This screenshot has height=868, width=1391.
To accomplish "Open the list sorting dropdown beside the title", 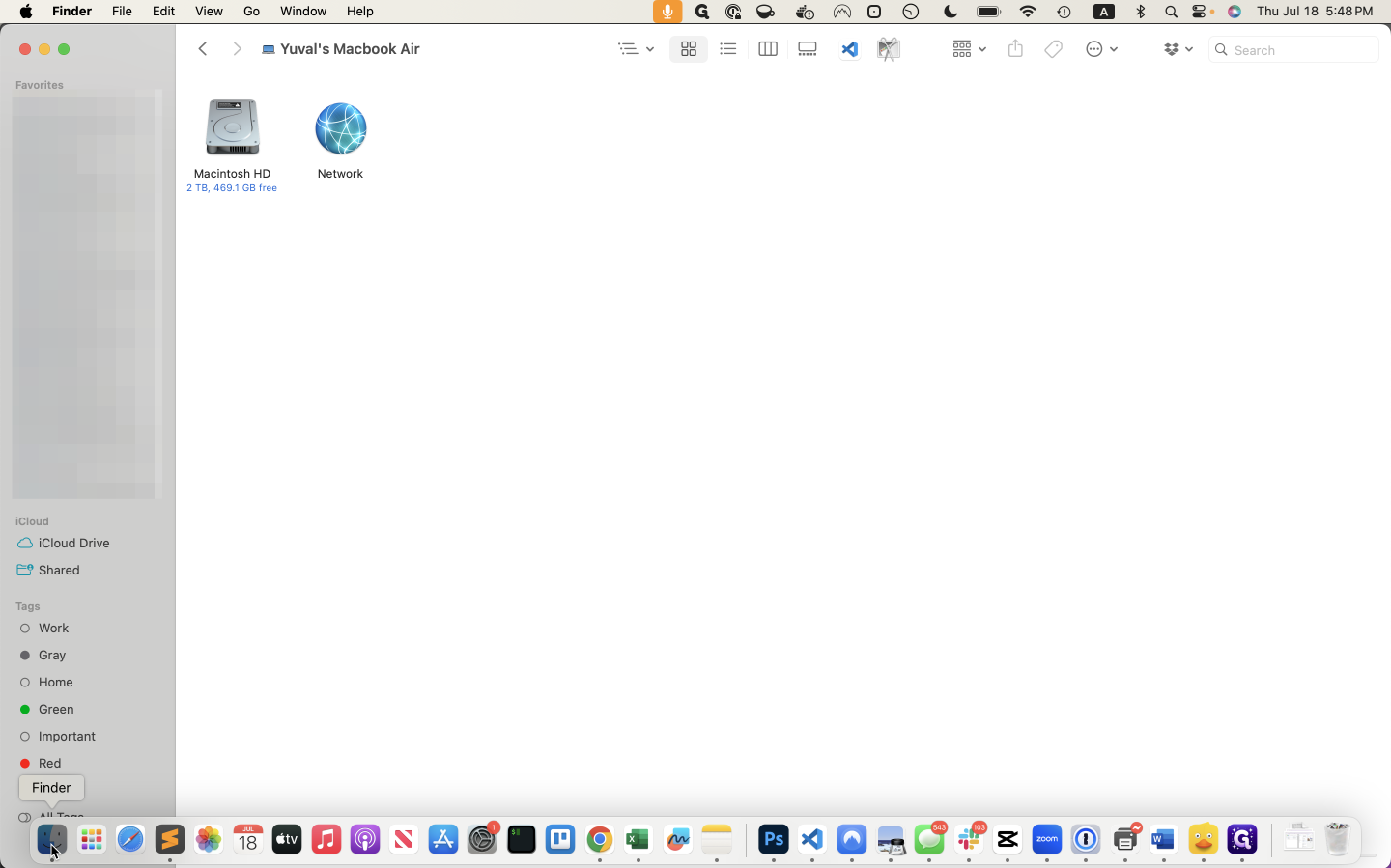I will point(637,49).
